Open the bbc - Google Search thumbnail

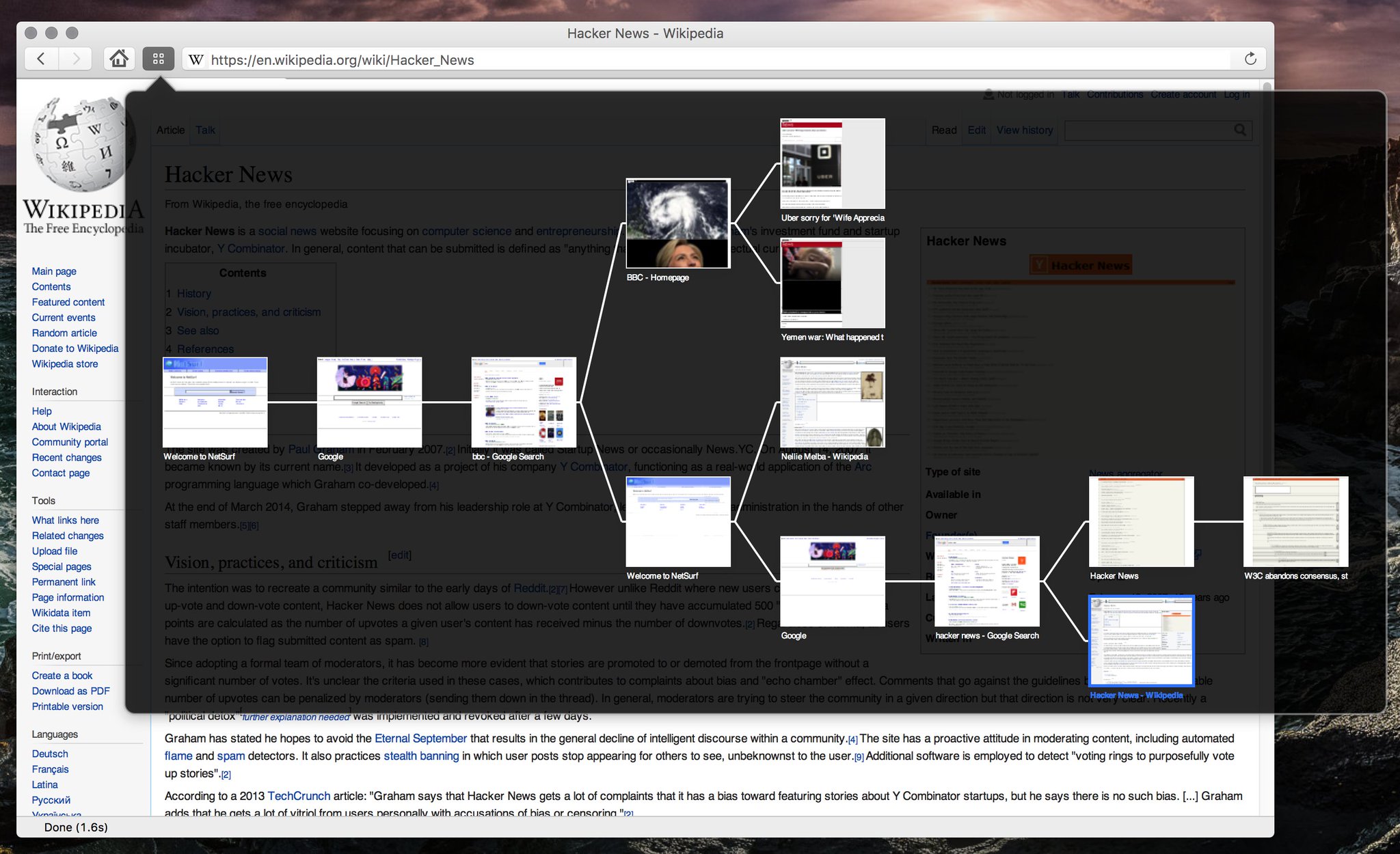pos(524,402)
